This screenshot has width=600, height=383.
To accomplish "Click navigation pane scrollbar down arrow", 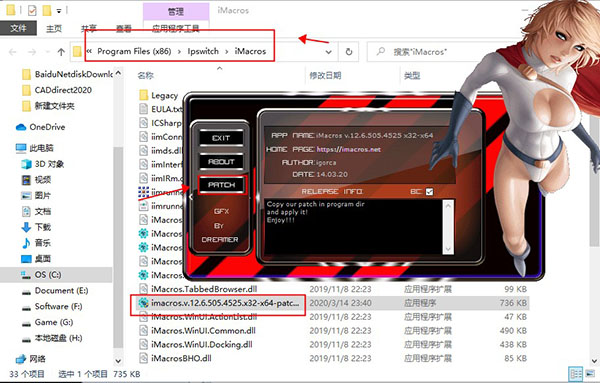I will click(x=118, y=361).
